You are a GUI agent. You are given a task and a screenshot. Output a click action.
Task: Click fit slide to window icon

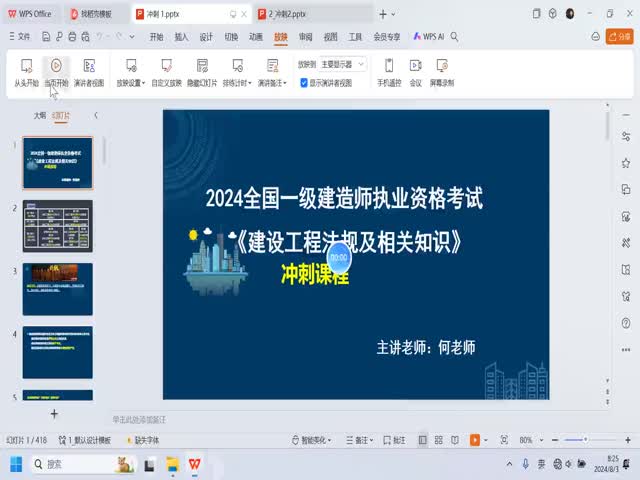(504, 440)
